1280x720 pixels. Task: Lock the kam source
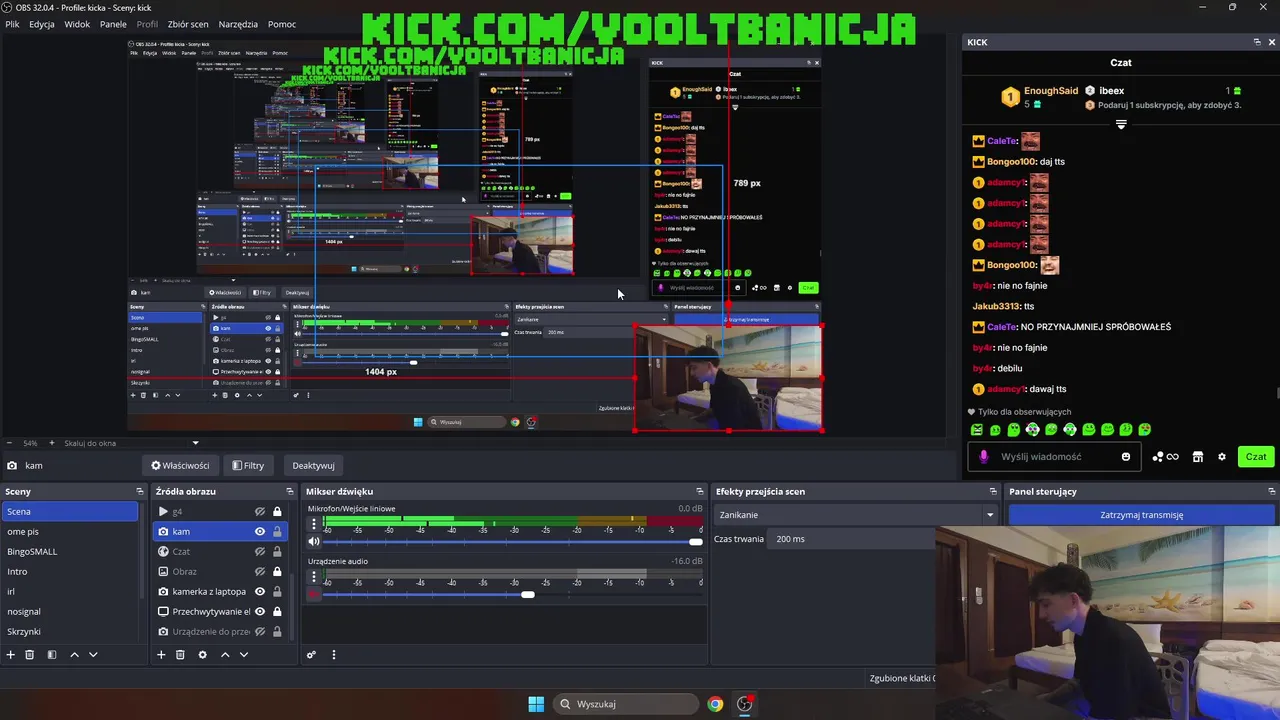[x=277, y=531]
